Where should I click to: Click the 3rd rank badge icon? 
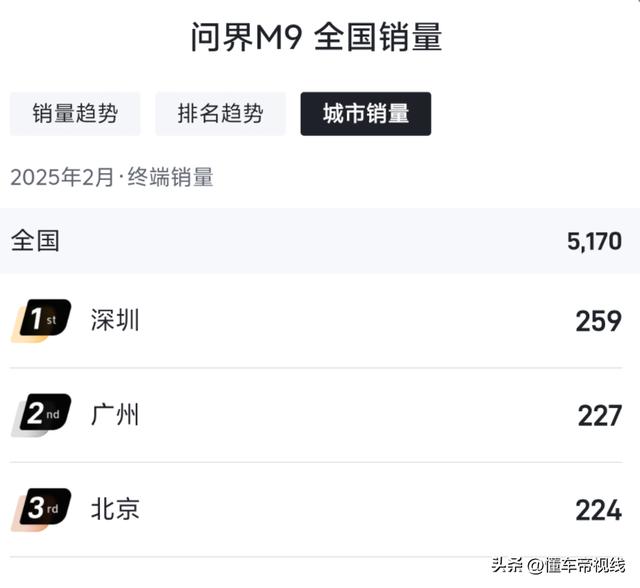(x=41, y=510)
